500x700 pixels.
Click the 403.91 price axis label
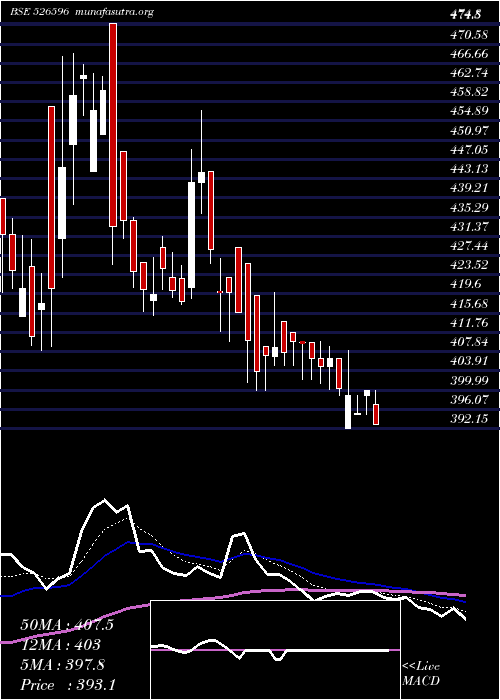point(469,361)
